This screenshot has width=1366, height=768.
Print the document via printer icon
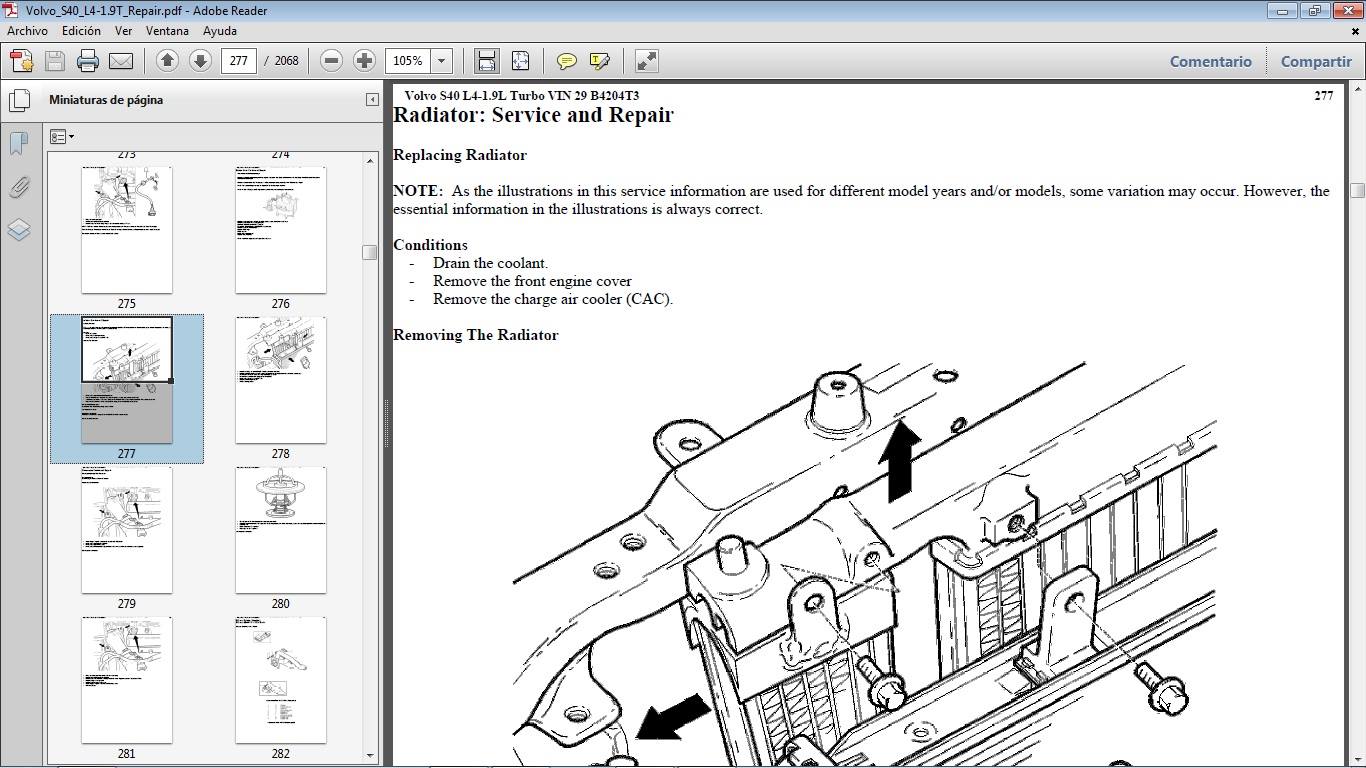(88, 61)
